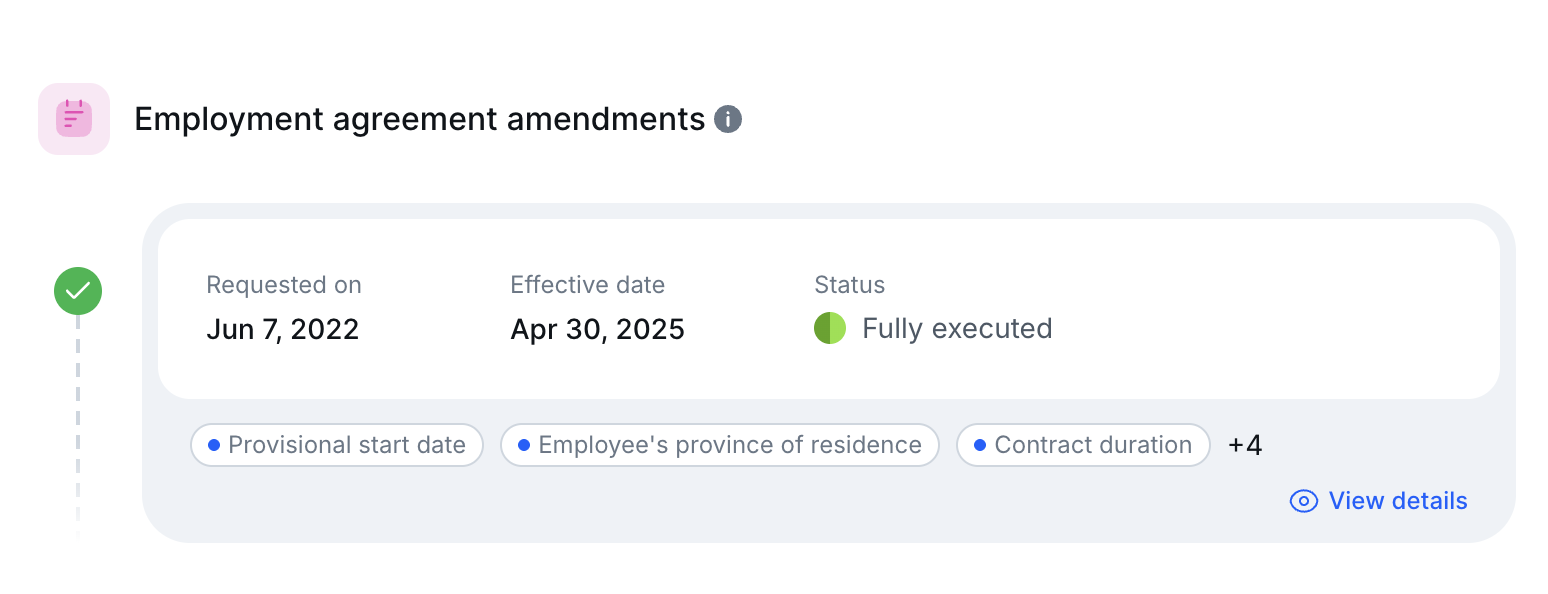Screen dimensions: 1548x594
Task: Expand the +4 hidden amendment fields
Action: tap(1245, 445)
